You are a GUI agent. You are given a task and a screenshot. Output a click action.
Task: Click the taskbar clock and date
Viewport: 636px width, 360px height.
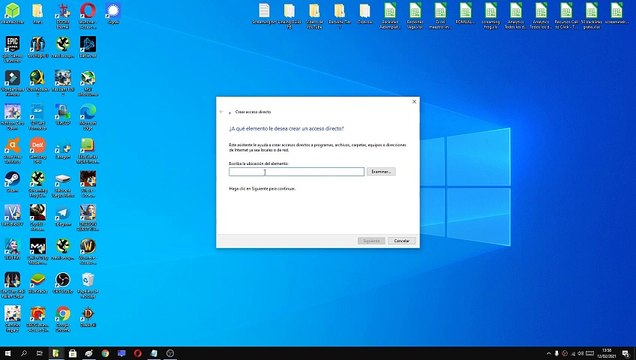coord(606,353)
